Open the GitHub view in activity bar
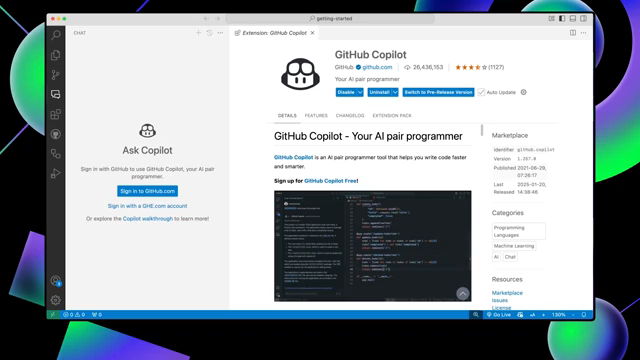This screenshot has width=640, height=360. pyautogui.click(x=56, y=134)
